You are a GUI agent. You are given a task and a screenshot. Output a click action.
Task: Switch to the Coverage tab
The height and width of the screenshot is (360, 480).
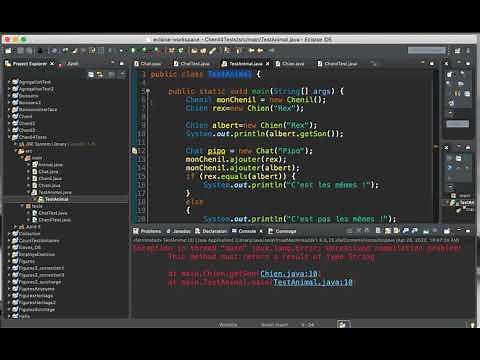point(282,231)
